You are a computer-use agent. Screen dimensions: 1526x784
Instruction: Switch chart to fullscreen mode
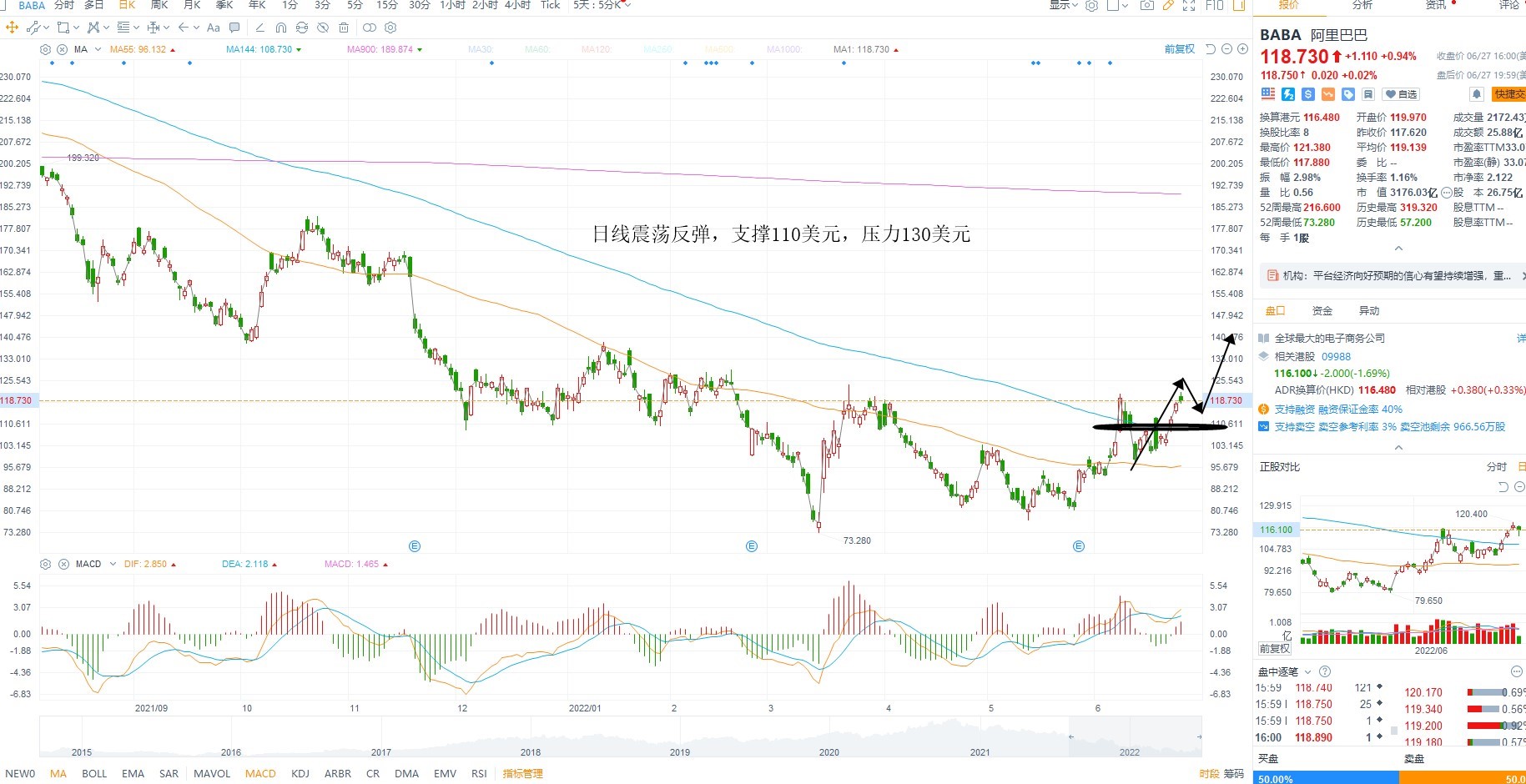coord(1189,5)
